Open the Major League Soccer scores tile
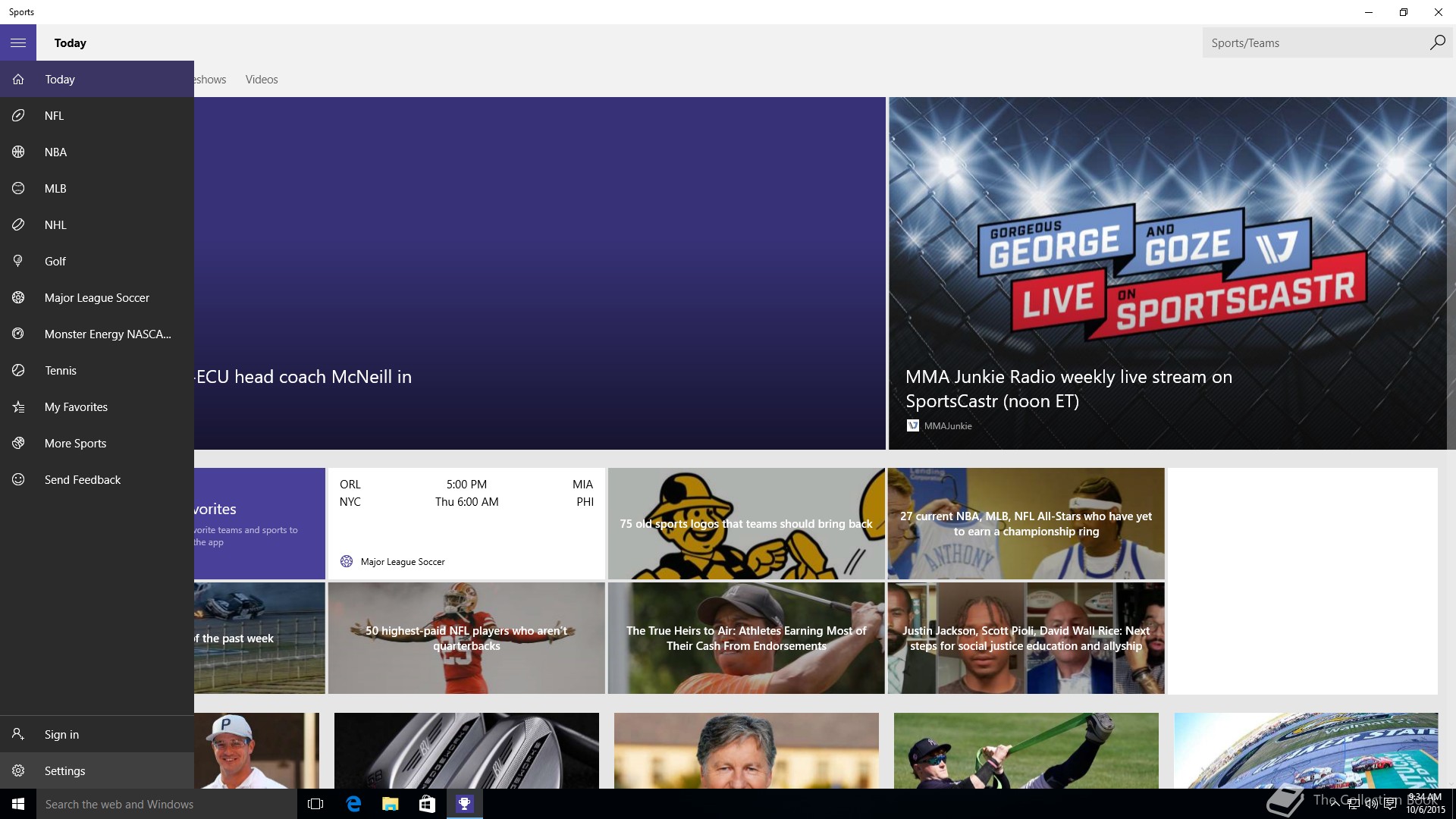 pos(466,523)
